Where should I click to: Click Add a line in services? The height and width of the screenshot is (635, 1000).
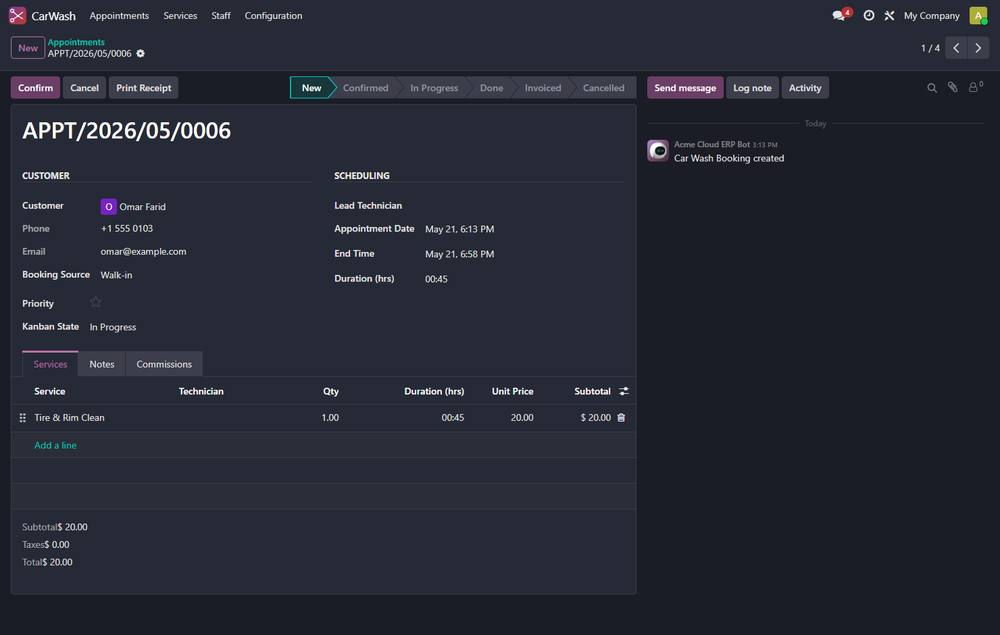point(55,445)
